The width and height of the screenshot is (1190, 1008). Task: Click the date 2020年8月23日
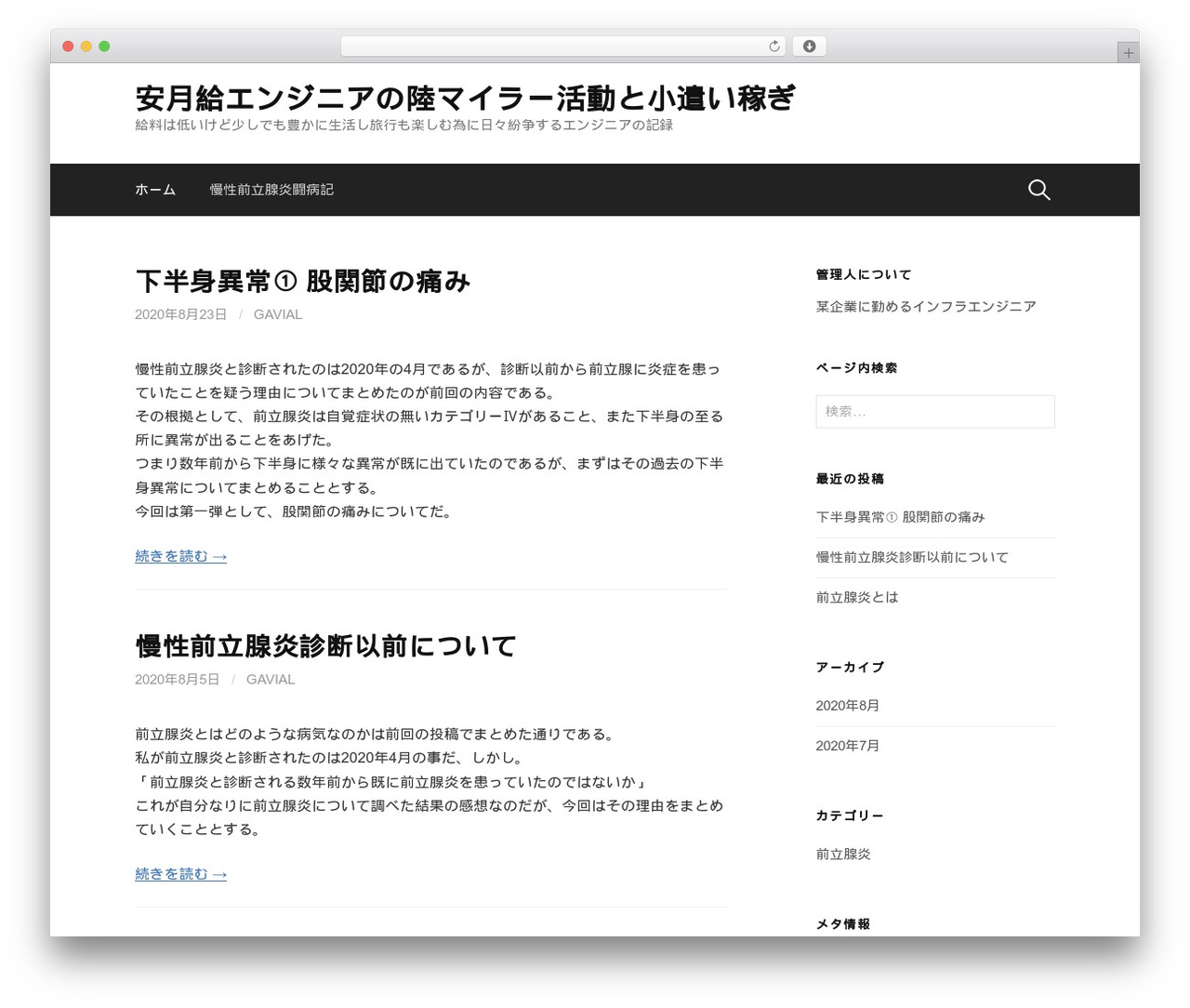tap(180, 314)
